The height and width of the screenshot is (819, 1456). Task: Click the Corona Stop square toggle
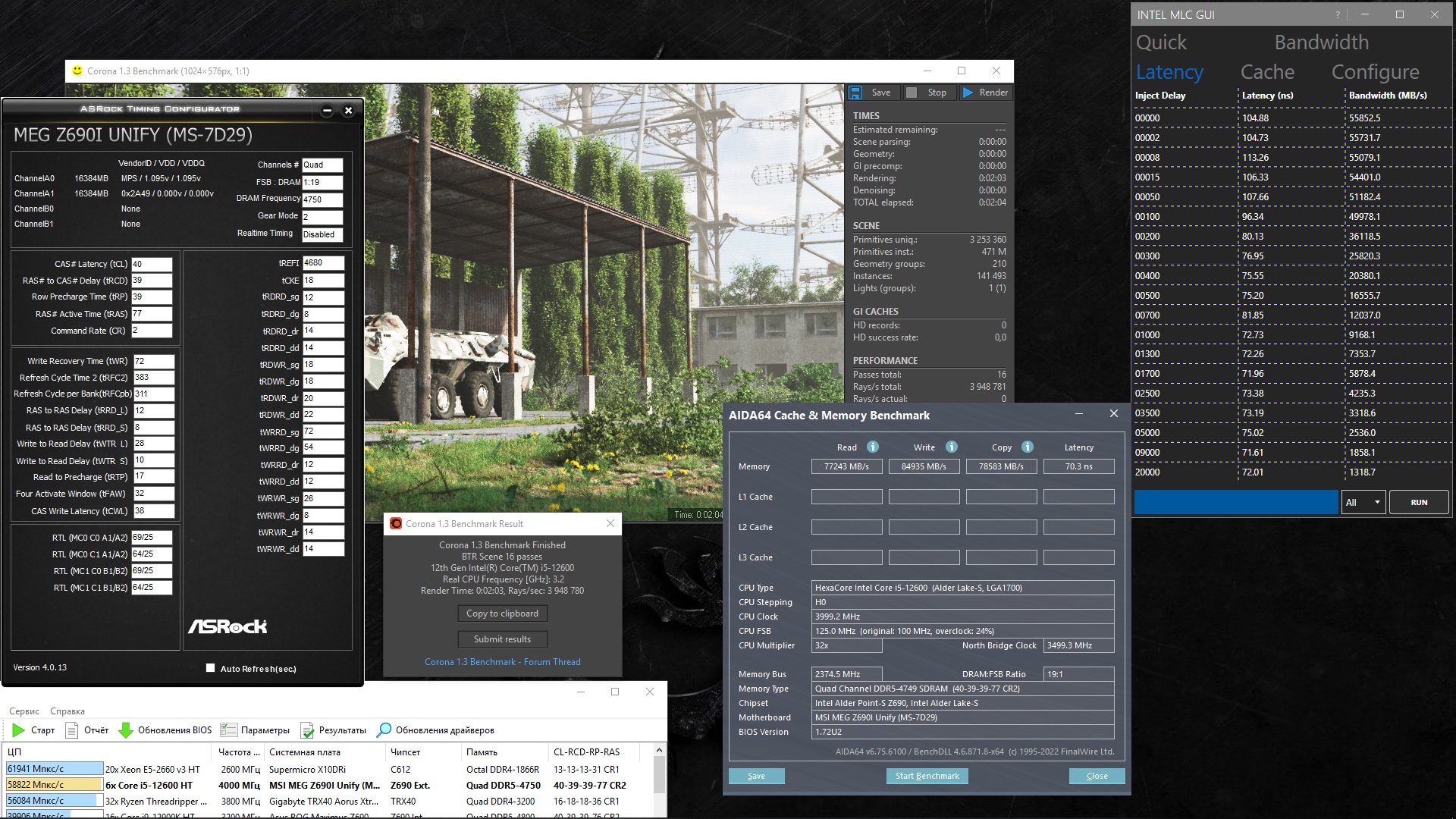[x=912, y=93]
